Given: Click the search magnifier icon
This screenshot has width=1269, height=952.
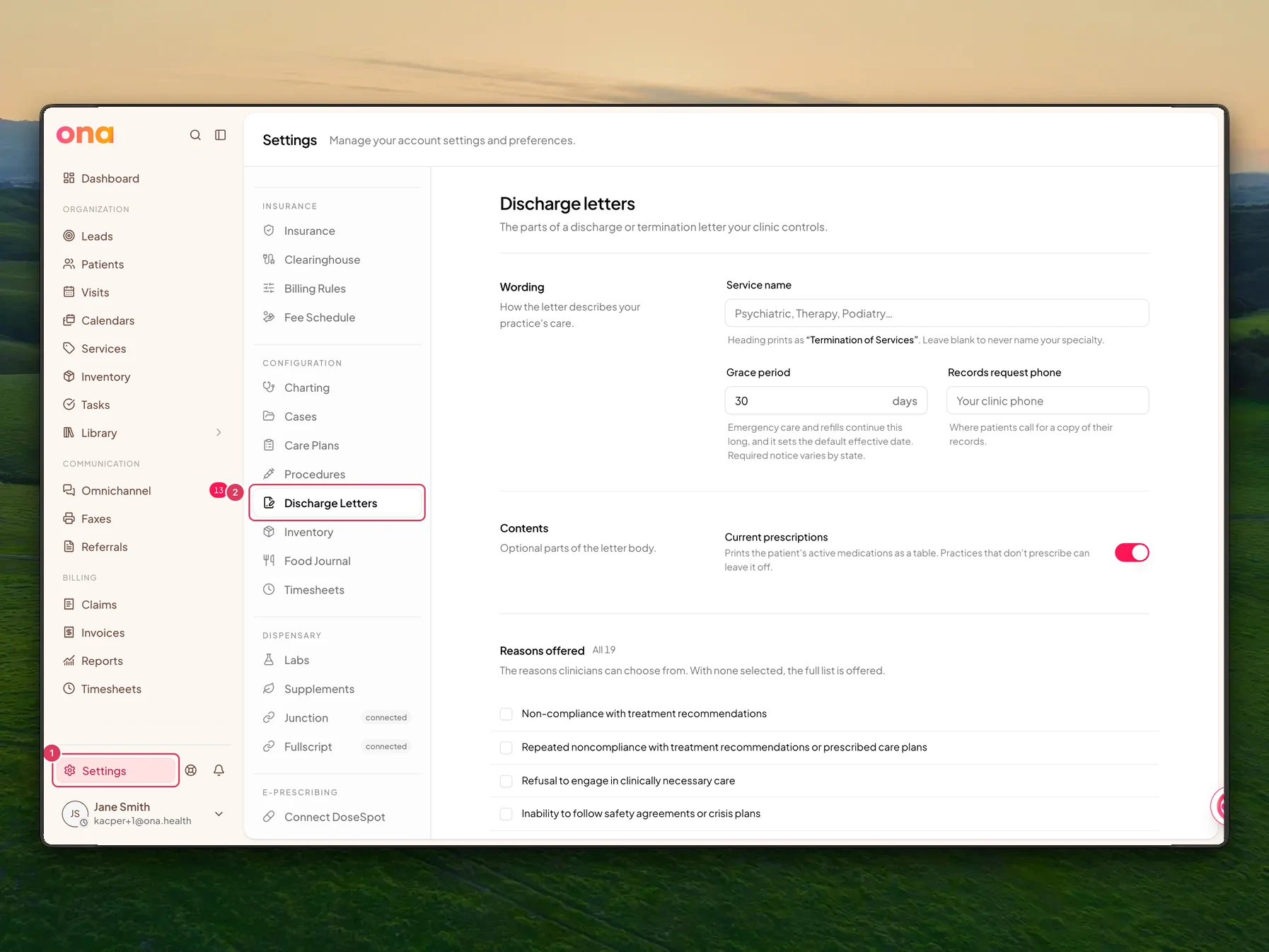Looking at the screenshot, I should pyautogui.click(x=195, y=135).
